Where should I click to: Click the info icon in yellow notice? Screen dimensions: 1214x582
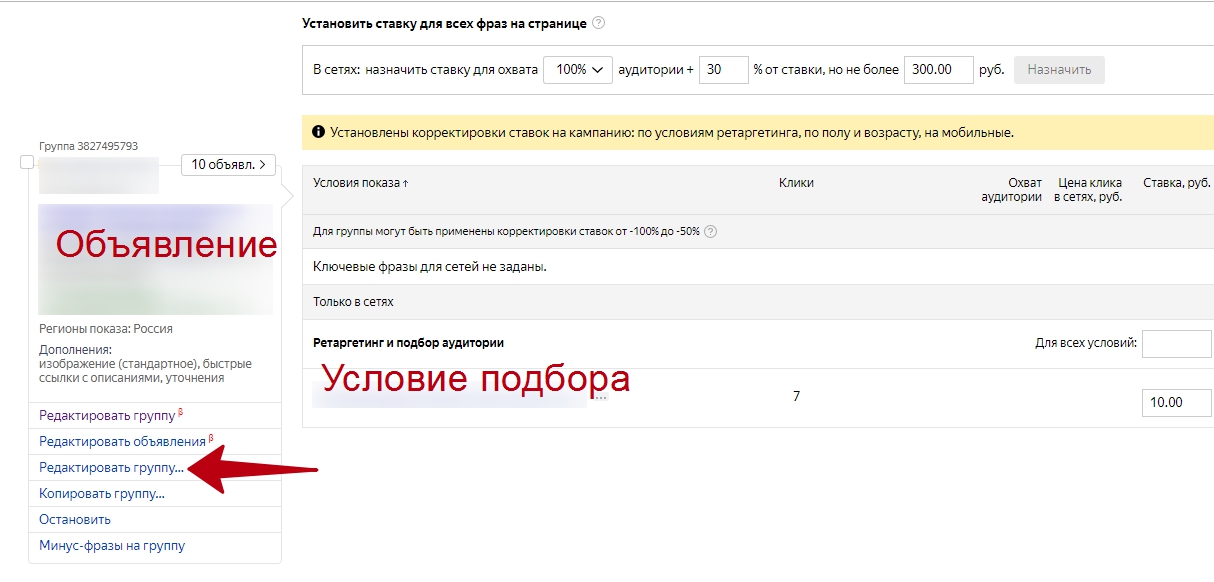pos(318,132)
